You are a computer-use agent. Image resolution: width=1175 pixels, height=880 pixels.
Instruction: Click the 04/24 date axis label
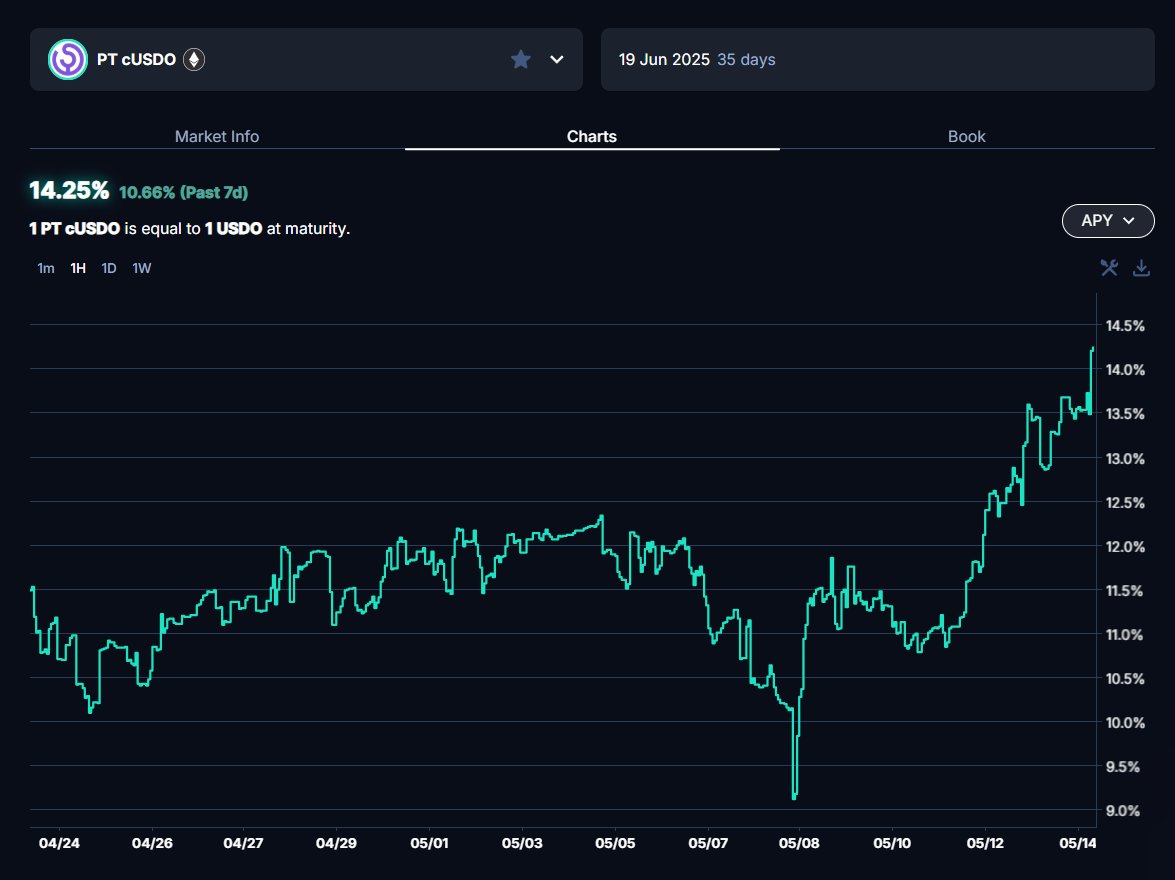click(59, 843)
